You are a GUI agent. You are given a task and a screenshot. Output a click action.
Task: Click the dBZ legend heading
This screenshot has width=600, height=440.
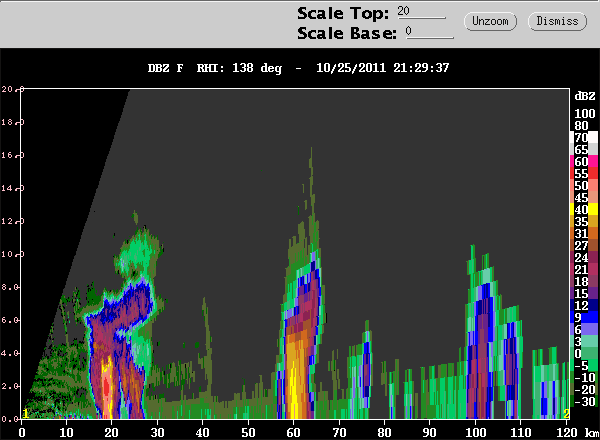coord(585,96)
